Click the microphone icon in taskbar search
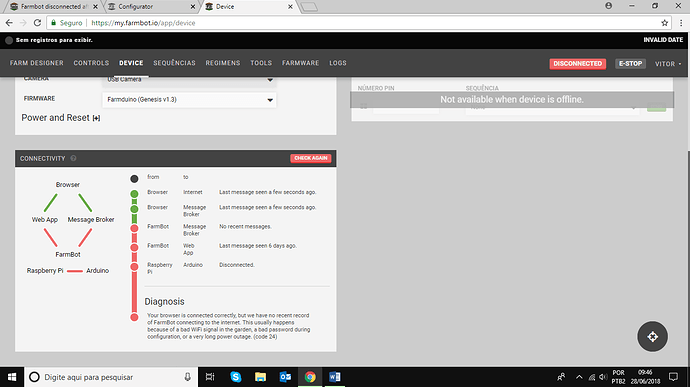 pos(187,377)
